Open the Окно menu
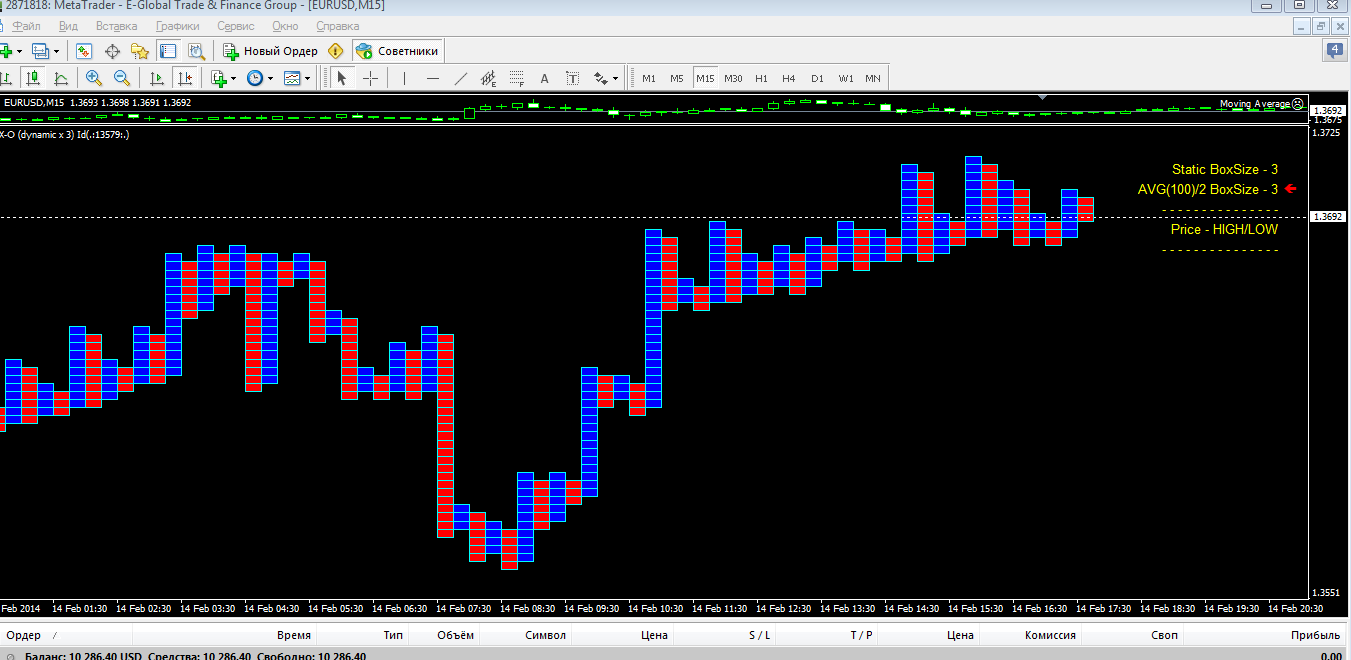The image size is (1351, 660). pos(284,26)
